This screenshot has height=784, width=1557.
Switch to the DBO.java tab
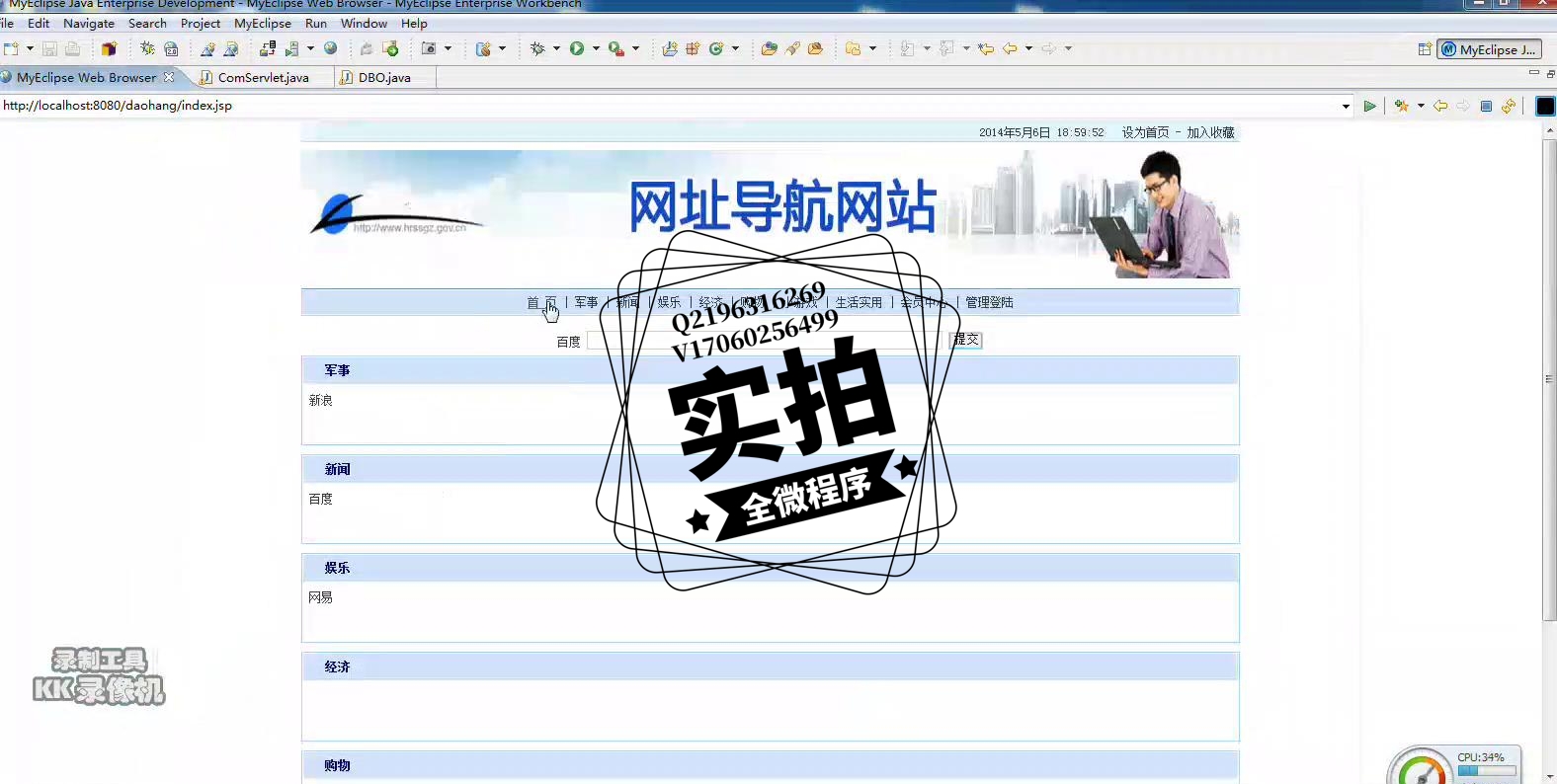[x=384, y=77]
